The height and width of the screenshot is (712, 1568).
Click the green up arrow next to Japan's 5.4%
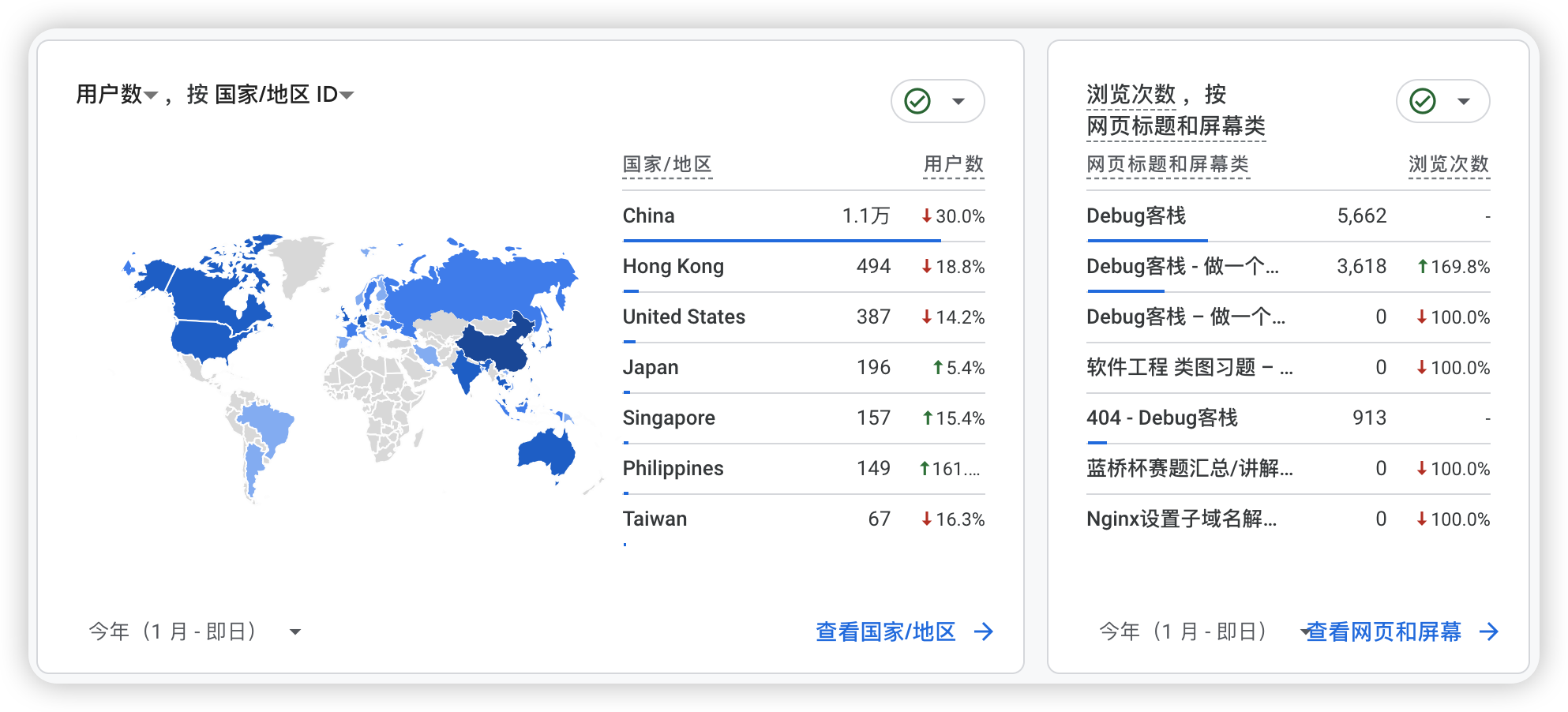[936, 366]
